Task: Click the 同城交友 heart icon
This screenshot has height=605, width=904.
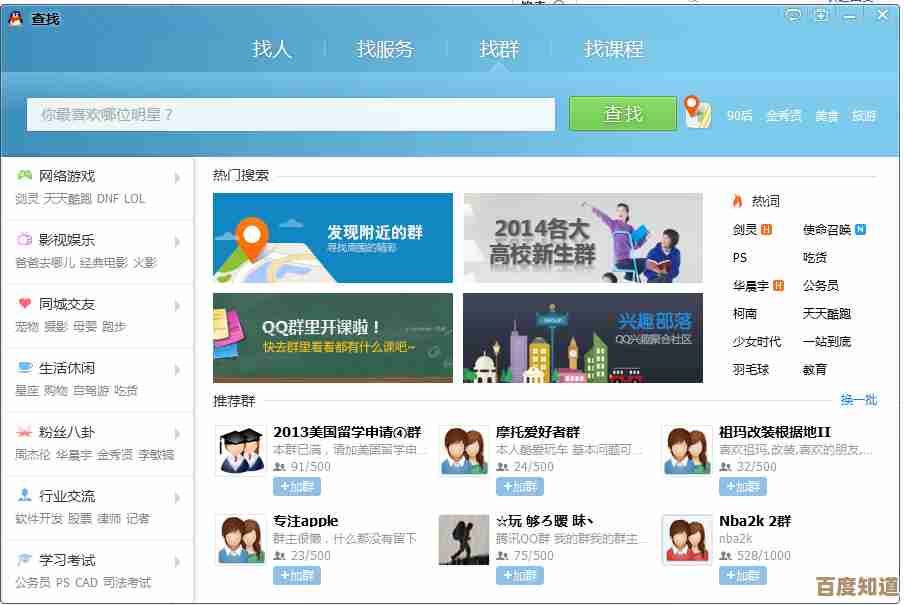Action: (24, 304)
